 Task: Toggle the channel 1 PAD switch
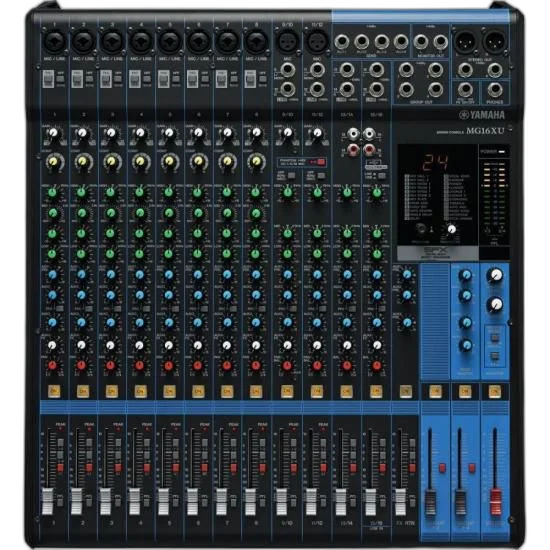coord(48,79)
